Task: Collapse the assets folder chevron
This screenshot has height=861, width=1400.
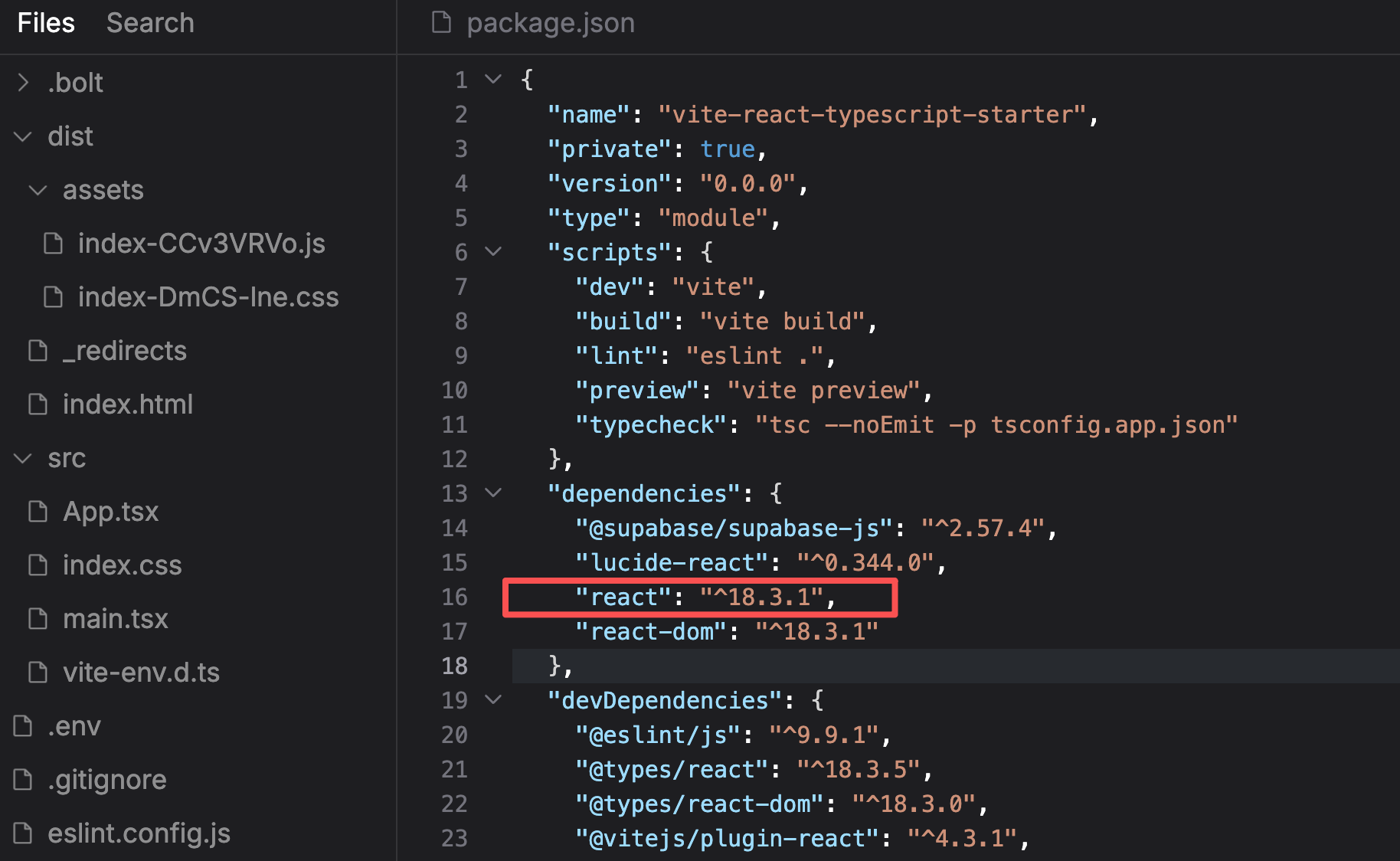Action: [38, 190]
